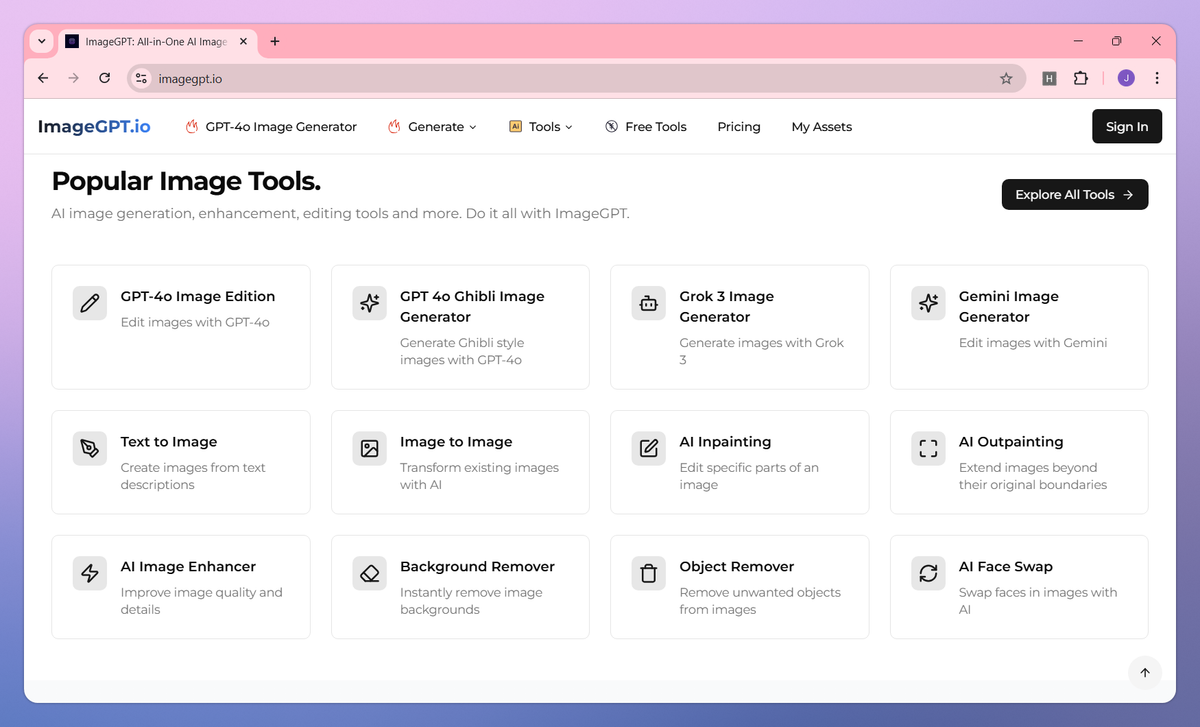Select the Object Remover trash icon

pos(648,573)
